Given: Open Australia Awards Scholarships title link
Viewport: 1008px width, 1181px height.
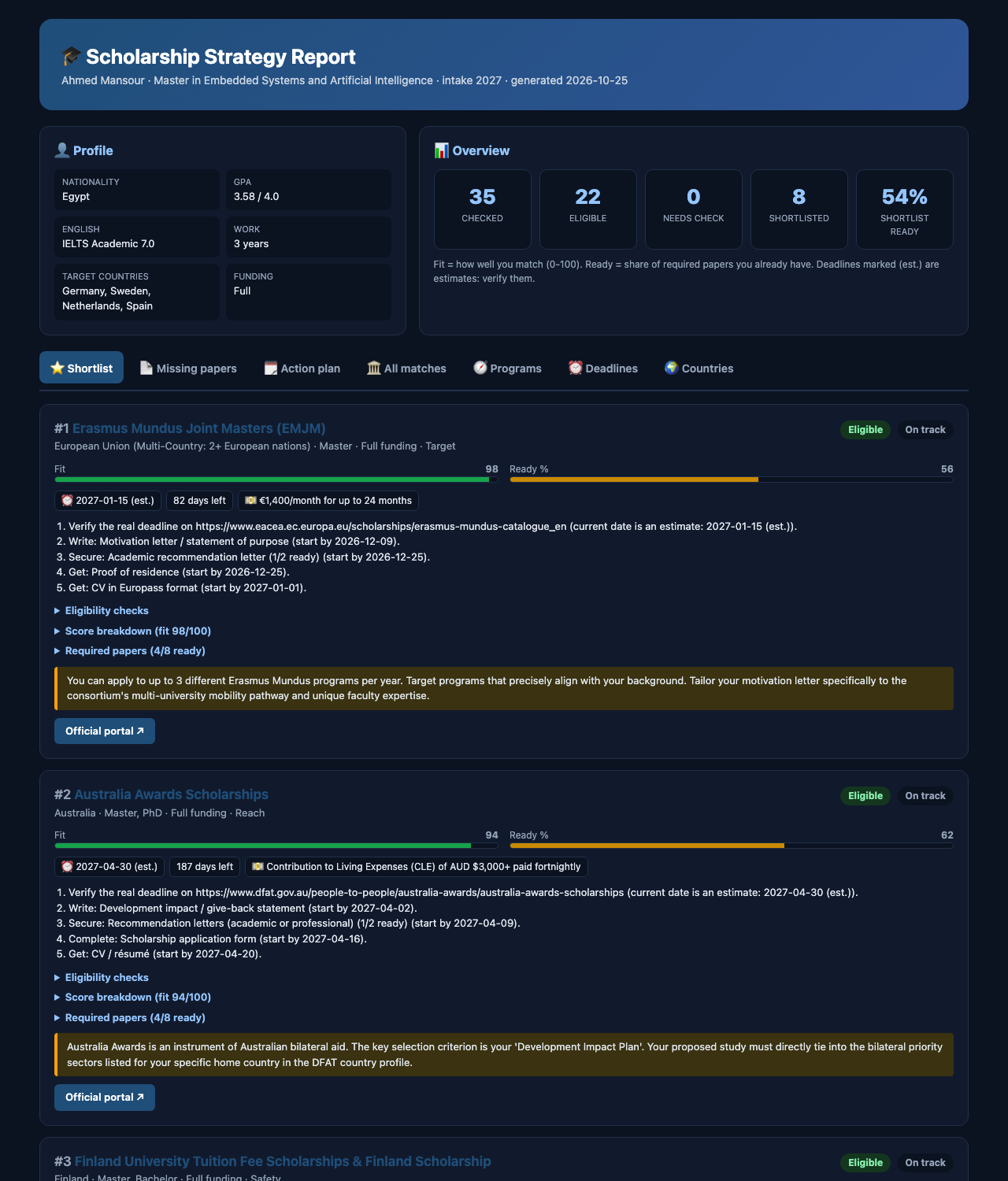Looking at the screenshot, I should (172, 794).
